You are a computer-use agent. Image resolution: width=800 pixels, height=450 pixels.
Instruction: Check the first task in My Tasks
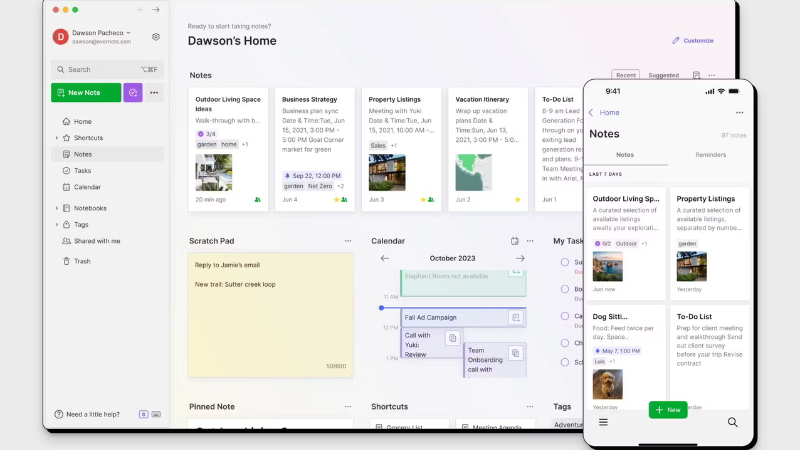tap(565, 262)
